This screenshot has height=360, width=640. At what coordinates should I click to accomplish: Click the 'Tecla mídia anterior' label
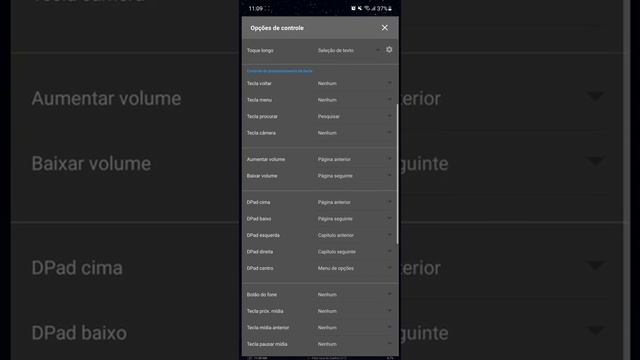[268, 327]
